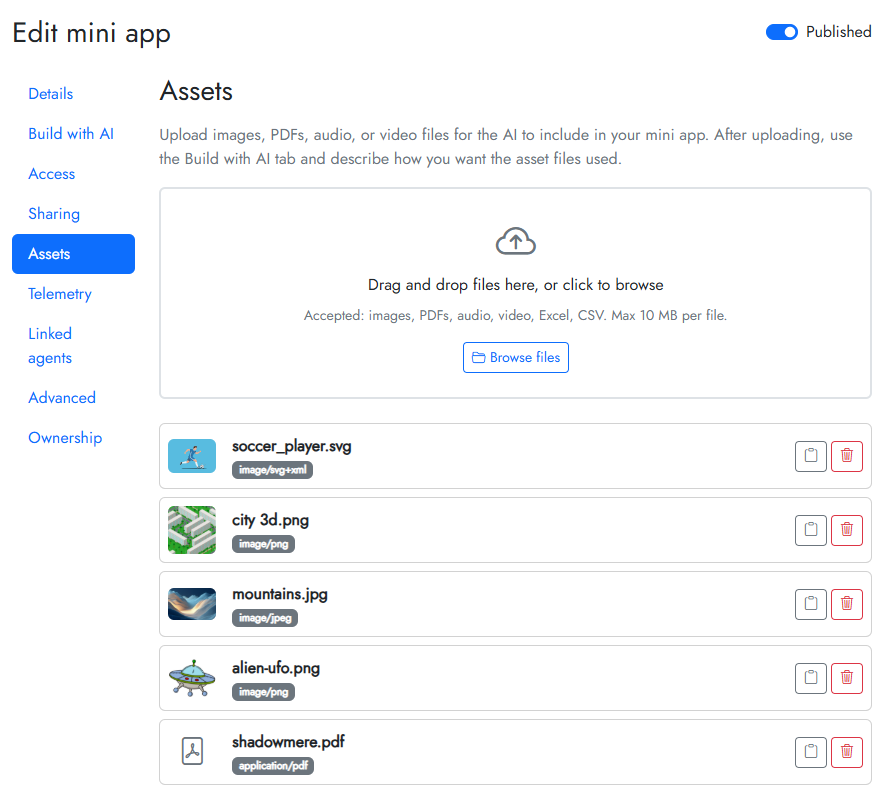Copy the city 3d.png asset reference
883x794 pixels.
(x=811, y=530)
